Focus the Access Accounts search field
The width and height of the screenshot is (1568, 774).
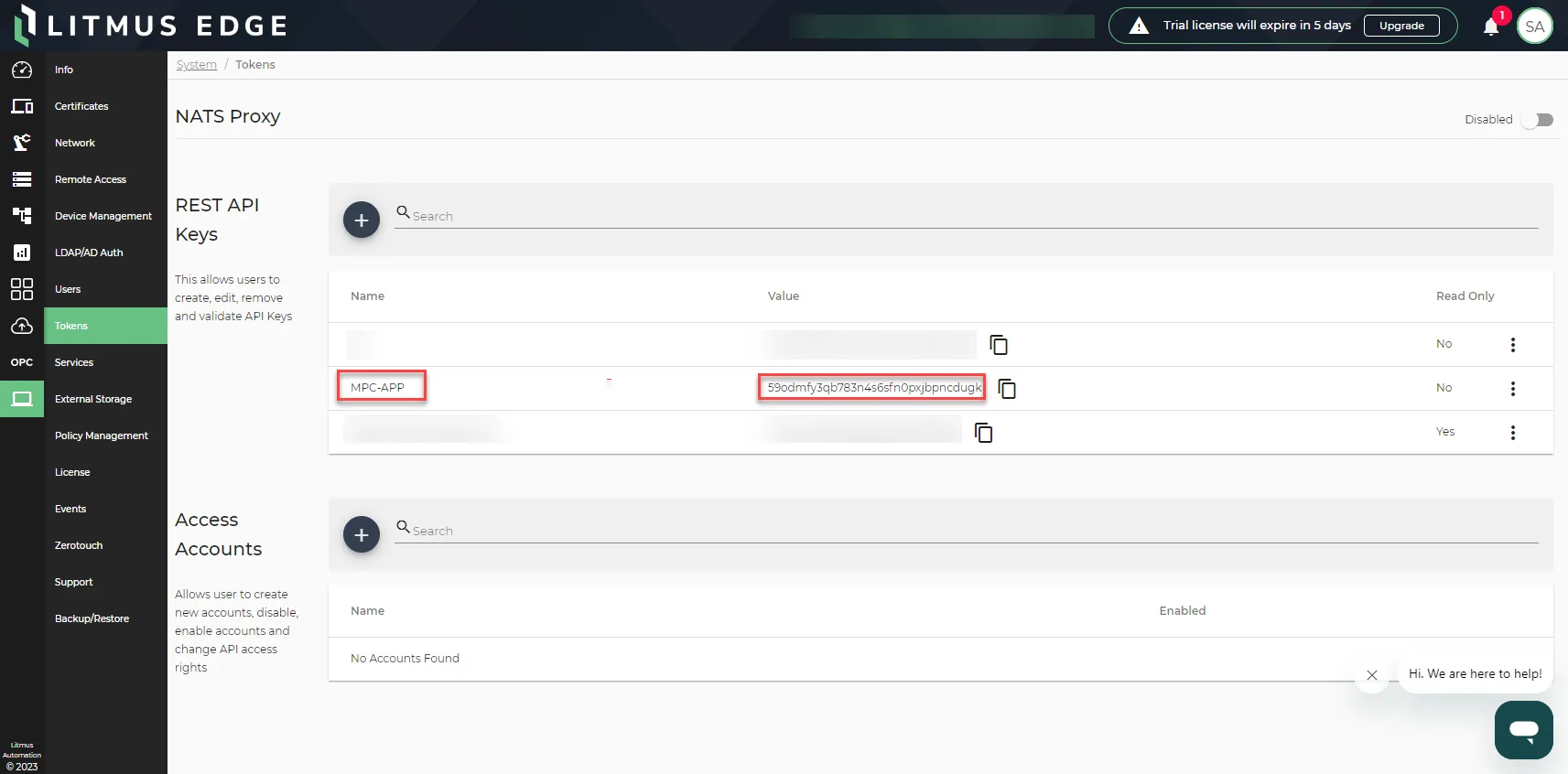pos(967,531)
